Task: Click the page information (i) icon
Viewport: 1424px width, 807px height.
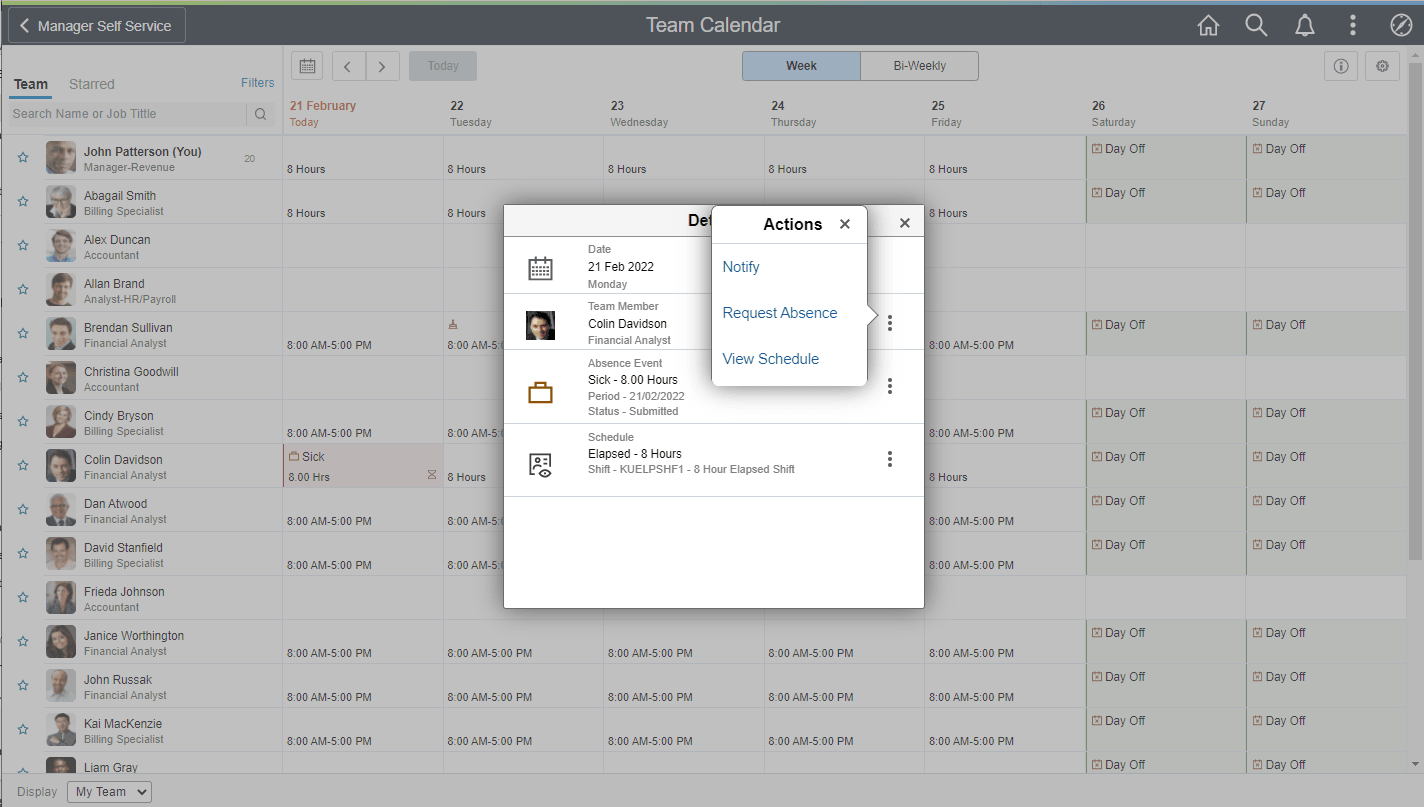Action: coord(1341,65)
